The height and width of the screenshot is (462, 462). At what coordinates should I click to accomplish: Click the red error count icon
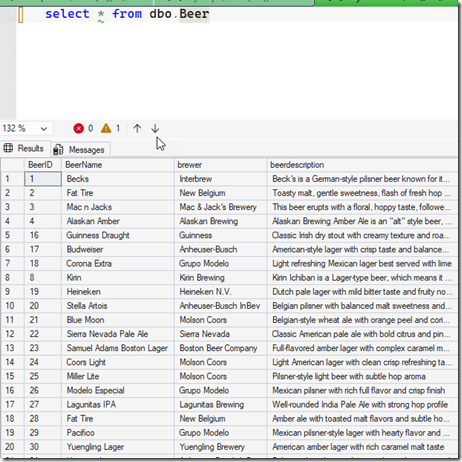point(78,128)
